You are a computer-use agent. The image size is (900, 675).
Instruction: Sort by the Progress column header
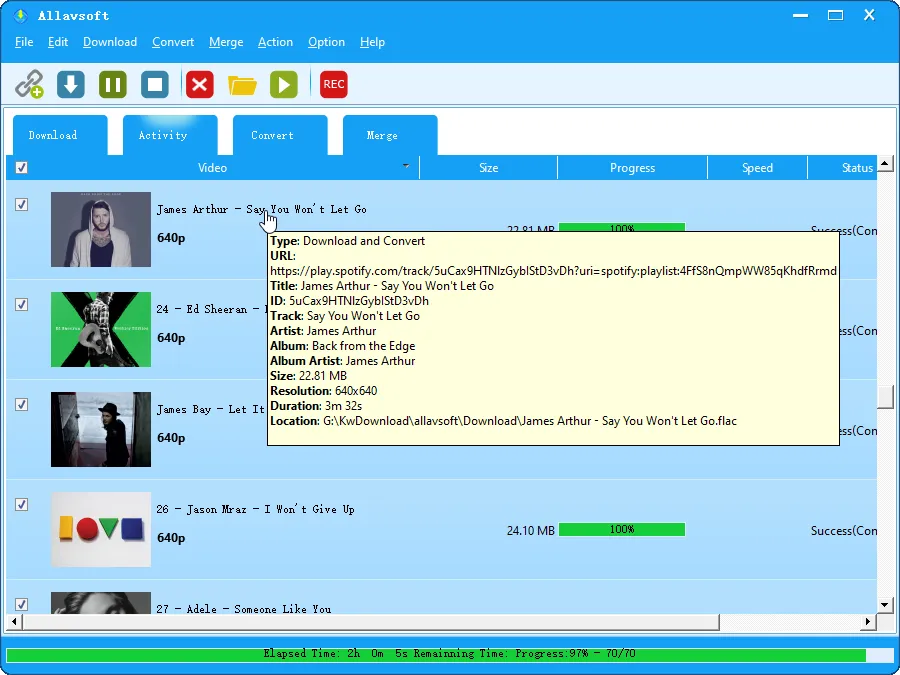(633, 168)
